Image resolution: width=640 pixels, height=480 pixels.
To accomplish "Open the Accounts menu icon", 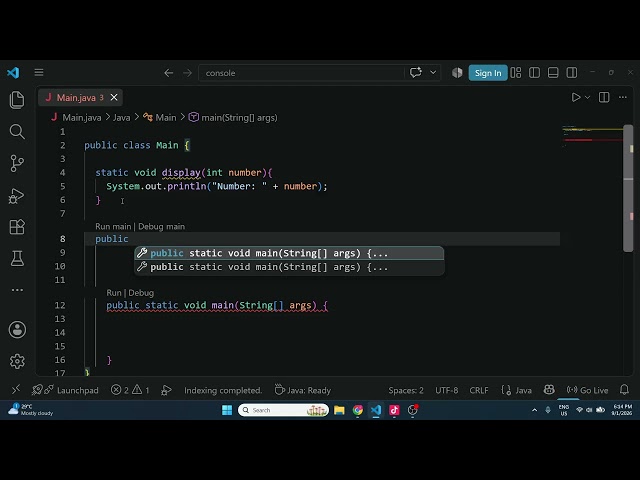I will pos(17,329).
